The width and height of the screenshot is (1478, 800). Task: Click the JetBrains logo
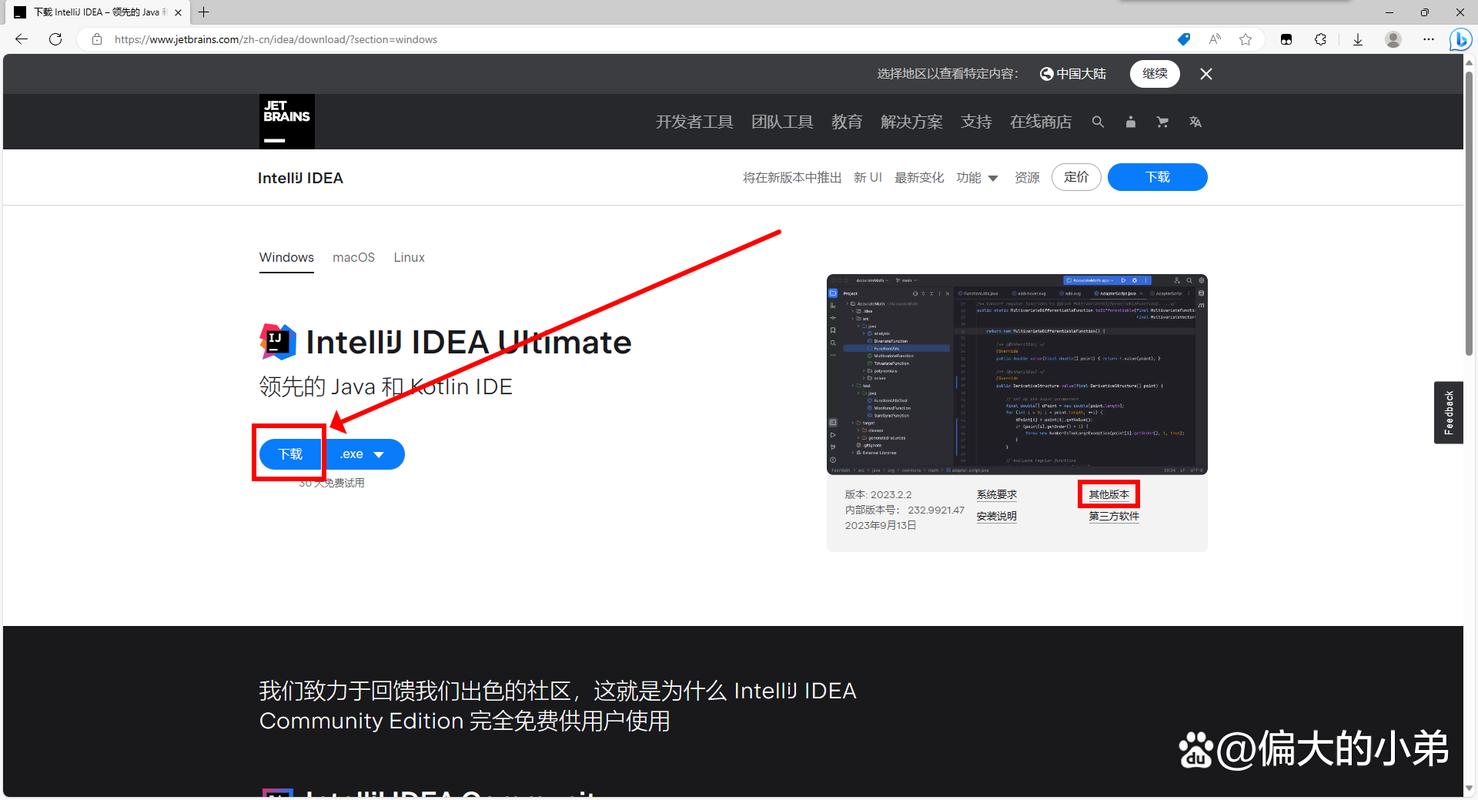285,120
